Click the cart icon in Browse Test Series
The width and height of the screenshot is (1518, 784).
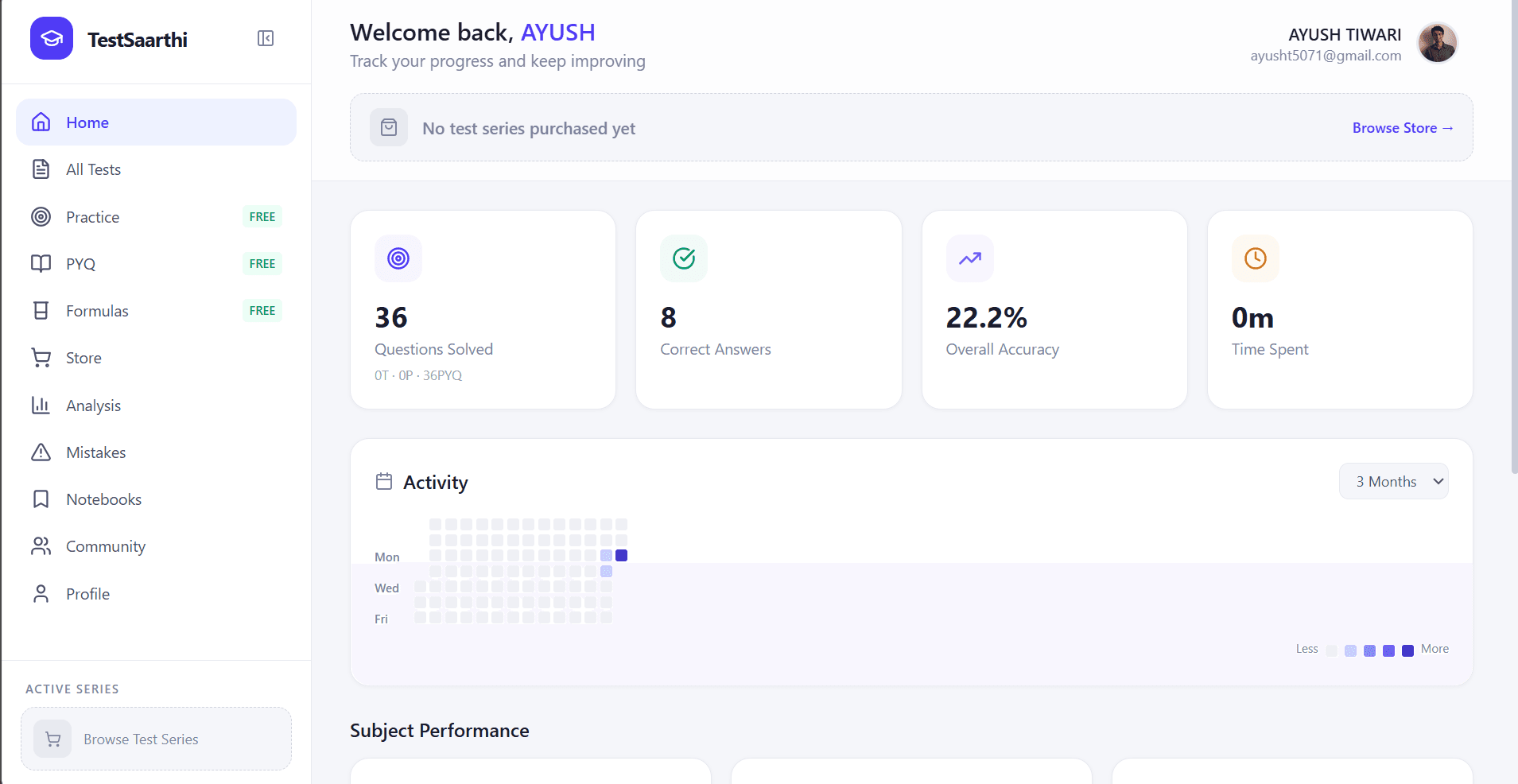click(52, 739)
